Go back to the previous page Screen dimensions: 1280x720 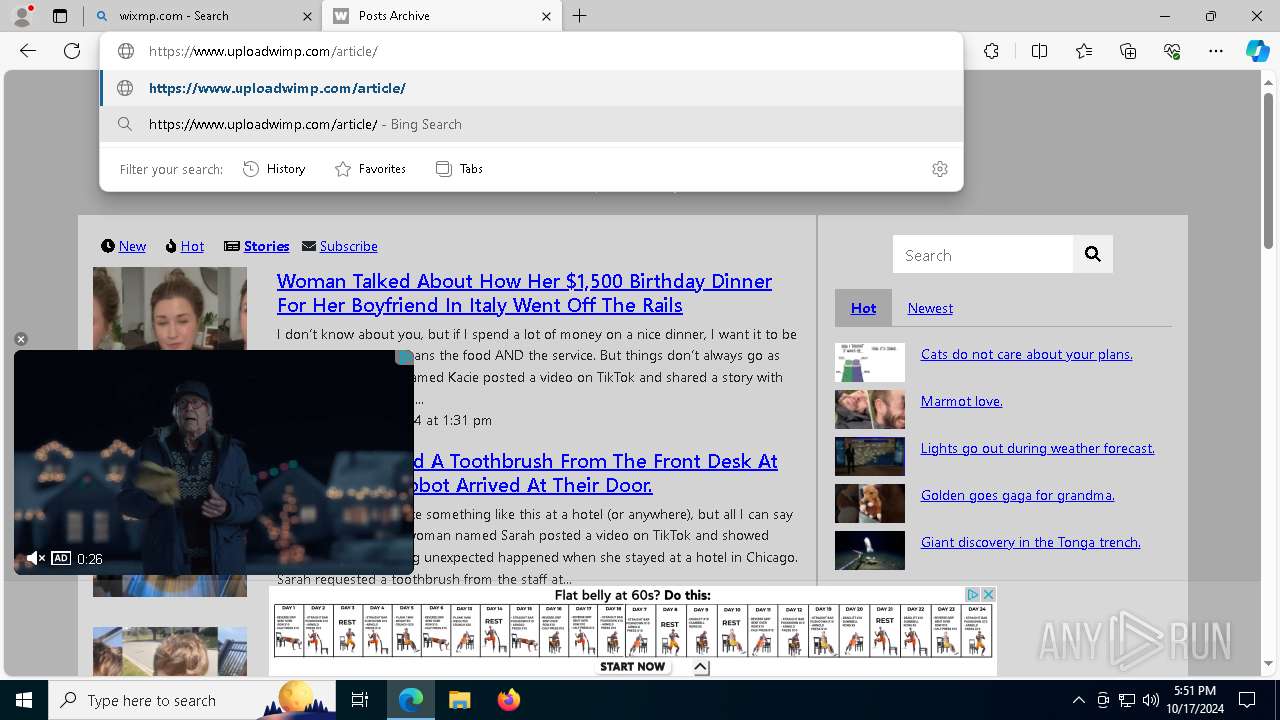point(28,51)
